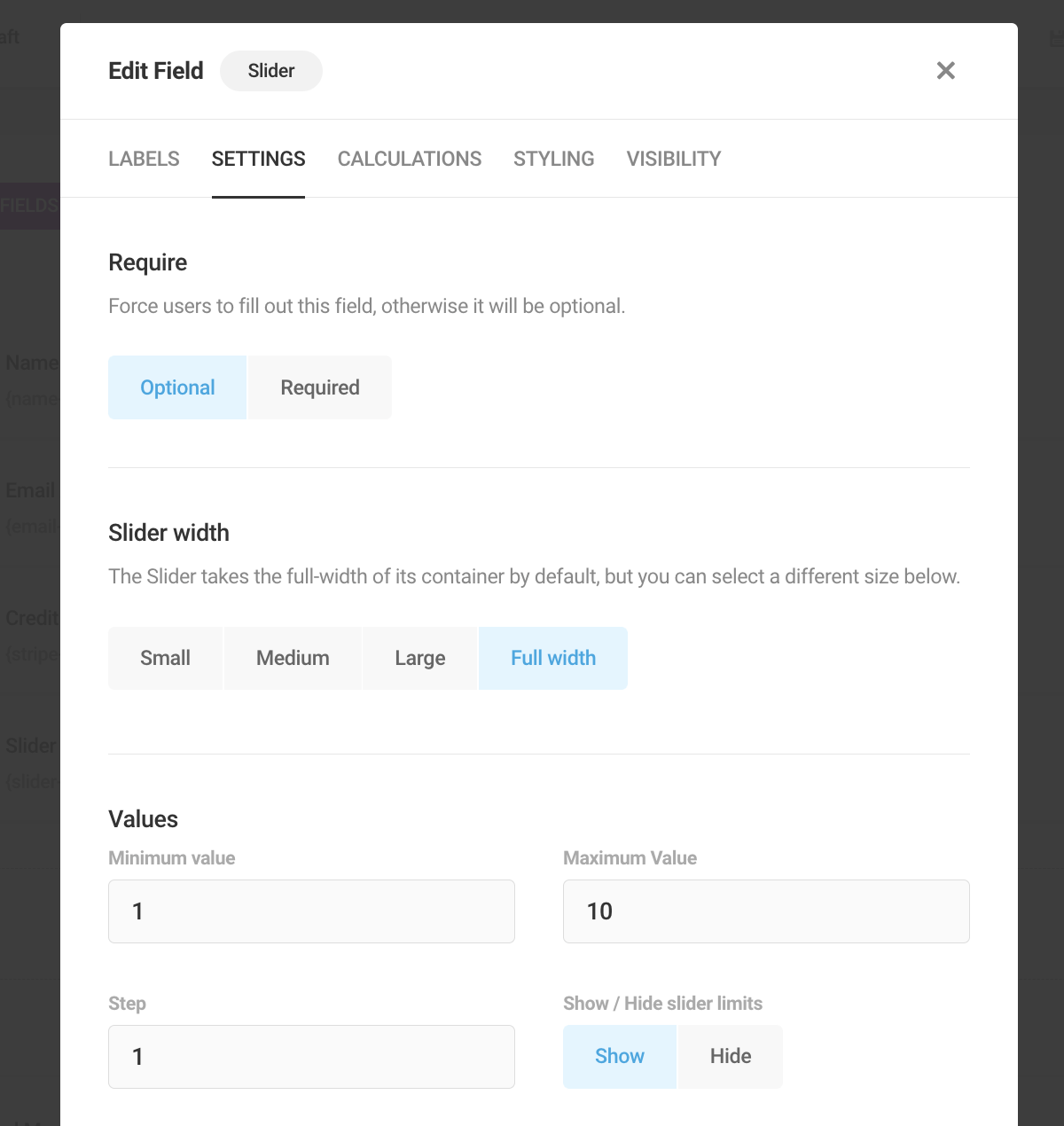Viewport: 1064px width, 1126px height.
Task: Hide the slider limits
Action: [729, 1056]
